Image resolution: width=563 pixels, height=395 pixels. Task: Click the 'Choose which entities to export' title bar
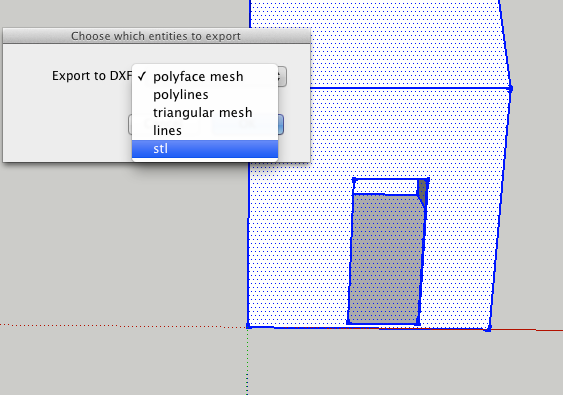[156, 36]
